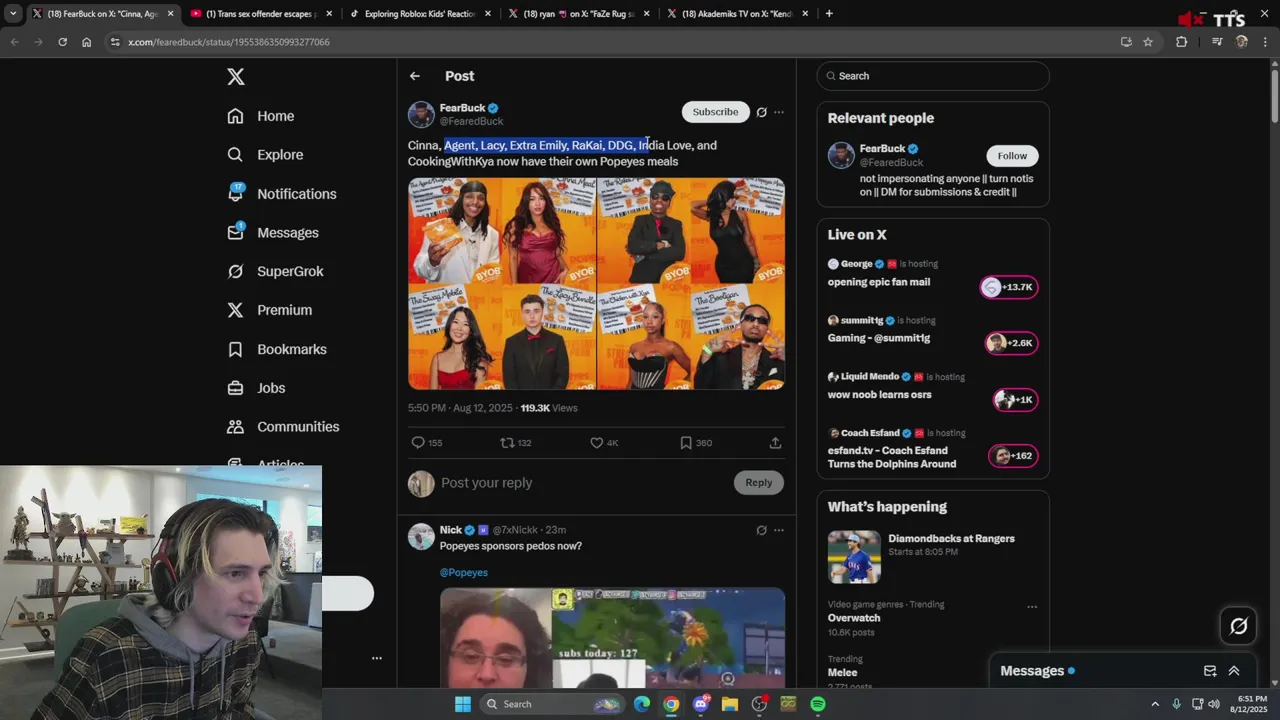1280x720 pixels.
Task: Open the Home icon in sidebar
Action: tap(235, 116)
